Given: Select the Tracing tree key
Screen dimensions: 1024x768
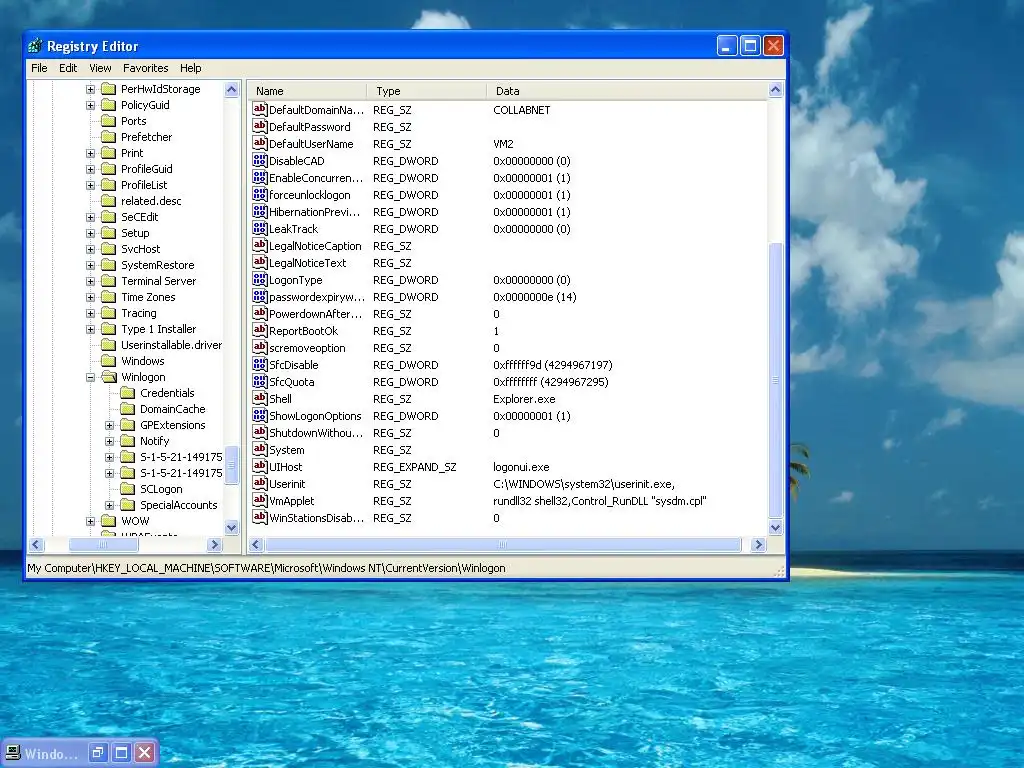Looking at the screenshot, I should point(138,313).
